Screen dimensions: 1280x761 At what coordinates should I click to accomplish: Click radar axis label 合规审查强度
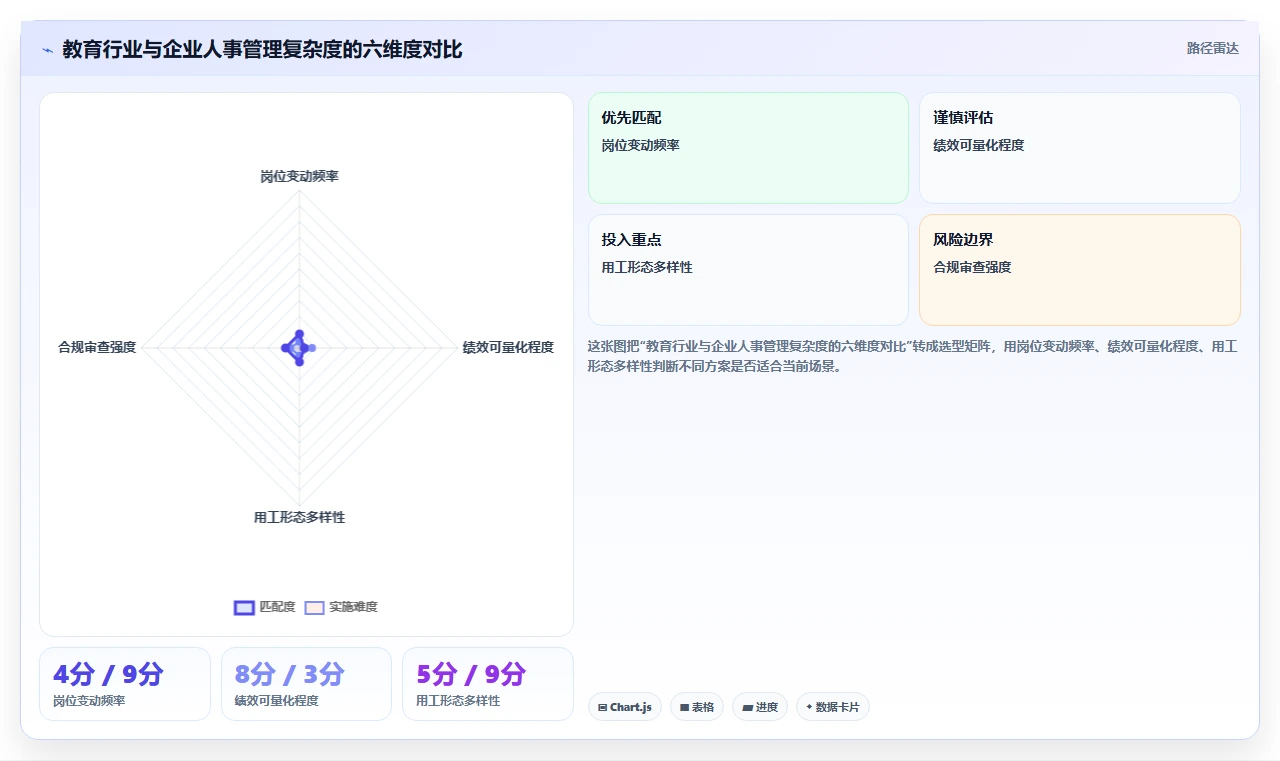[x=97, y=347]
